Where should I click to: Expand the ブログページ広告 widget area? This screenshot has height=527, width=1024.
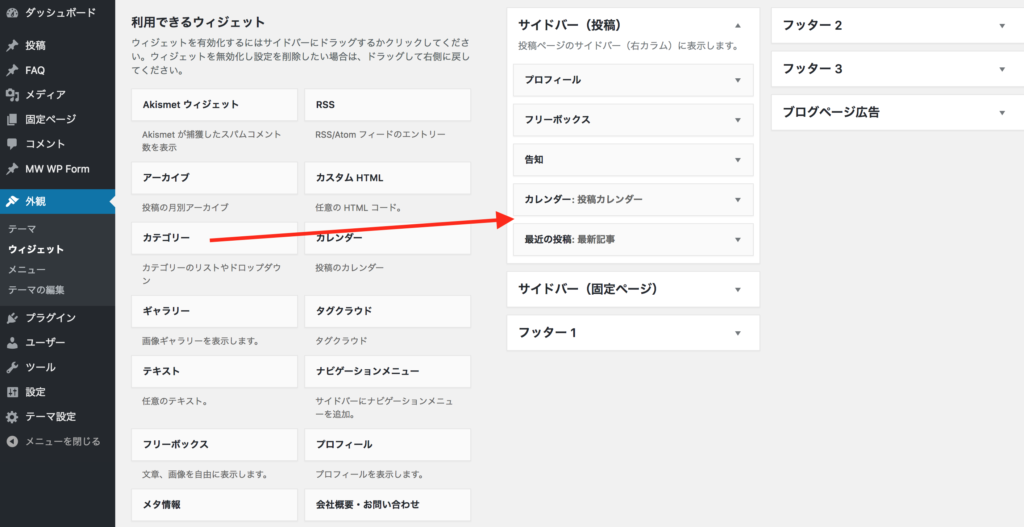(x=1002, y=112)
